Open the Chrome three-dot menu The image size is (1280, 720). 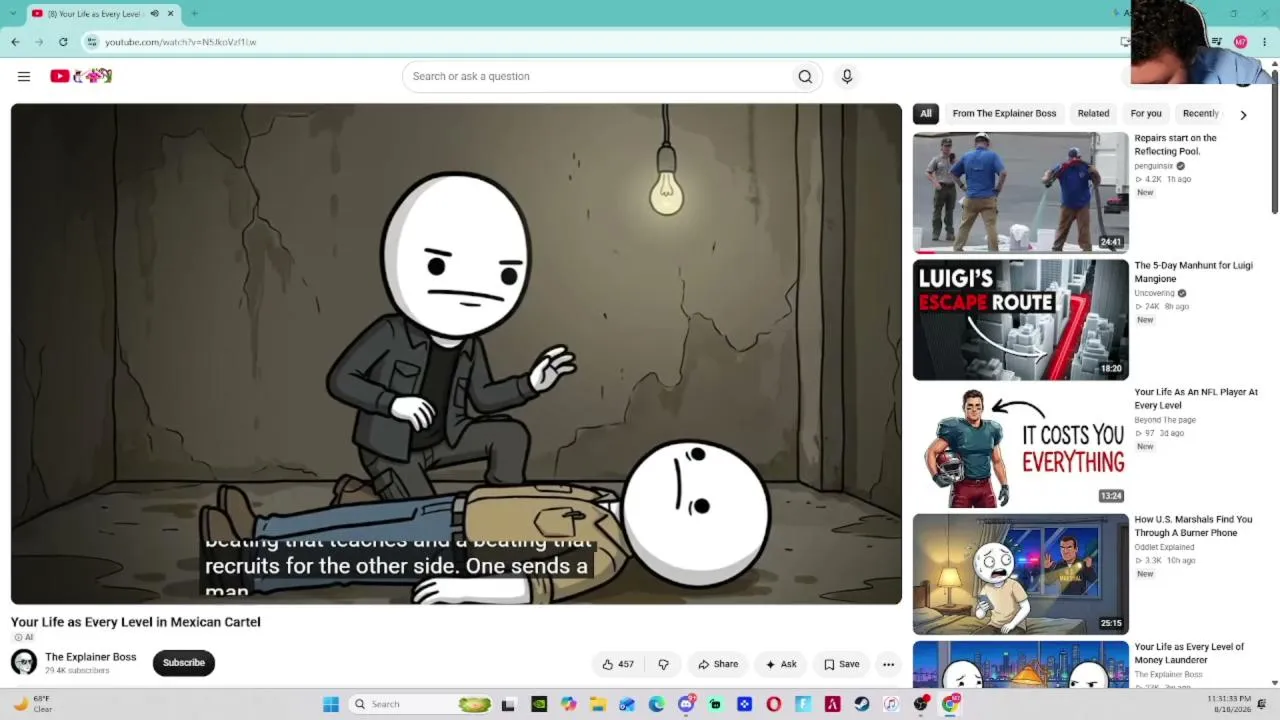click(x=1264, y=42)
